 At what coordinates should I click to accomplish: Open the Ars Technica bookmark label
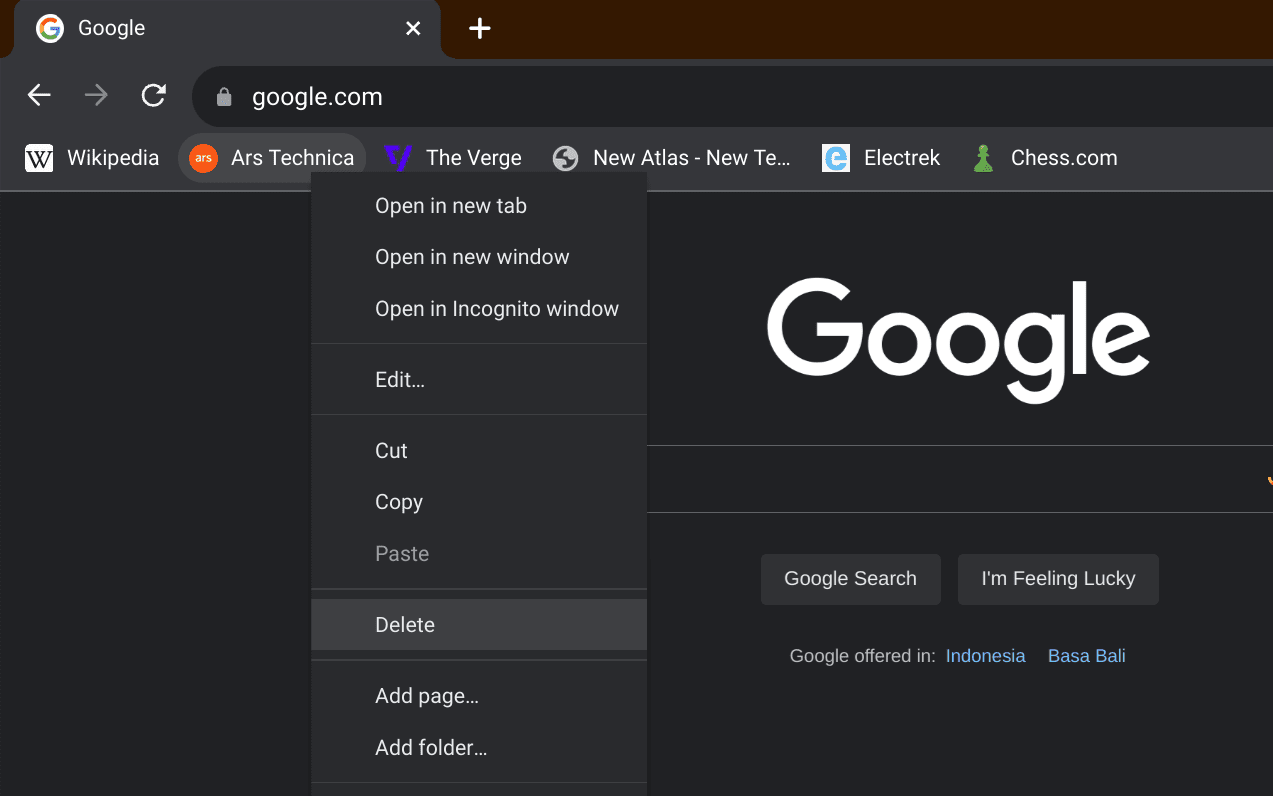point(292,158)
